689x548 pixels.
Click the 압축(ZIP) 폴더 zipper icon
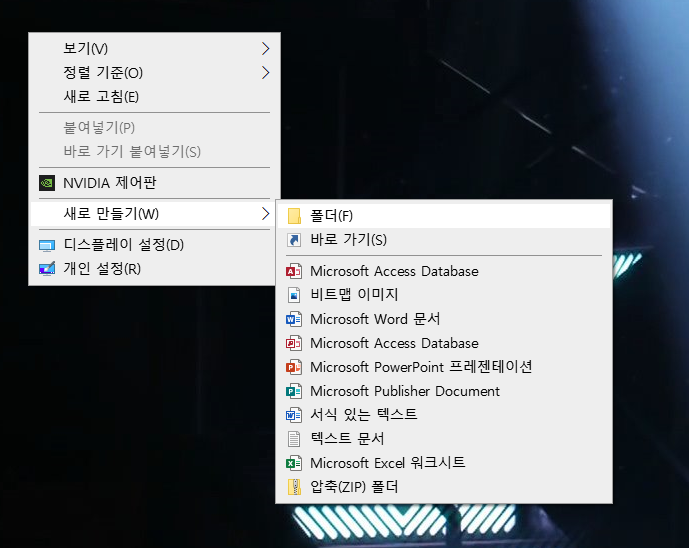[x=294, y=487]
